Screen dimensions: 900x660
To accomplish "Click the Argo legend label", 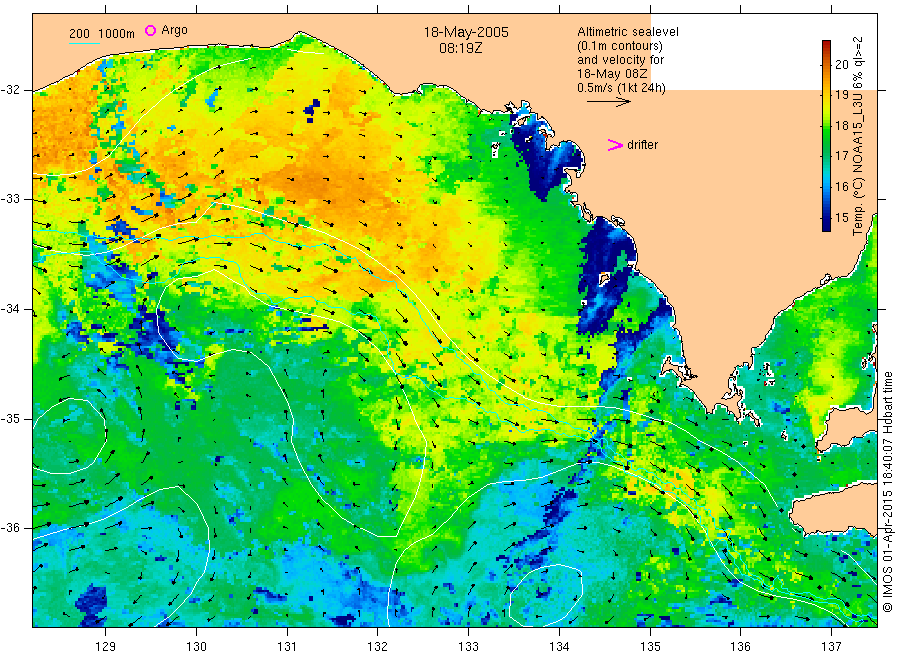I will [174, 30].
